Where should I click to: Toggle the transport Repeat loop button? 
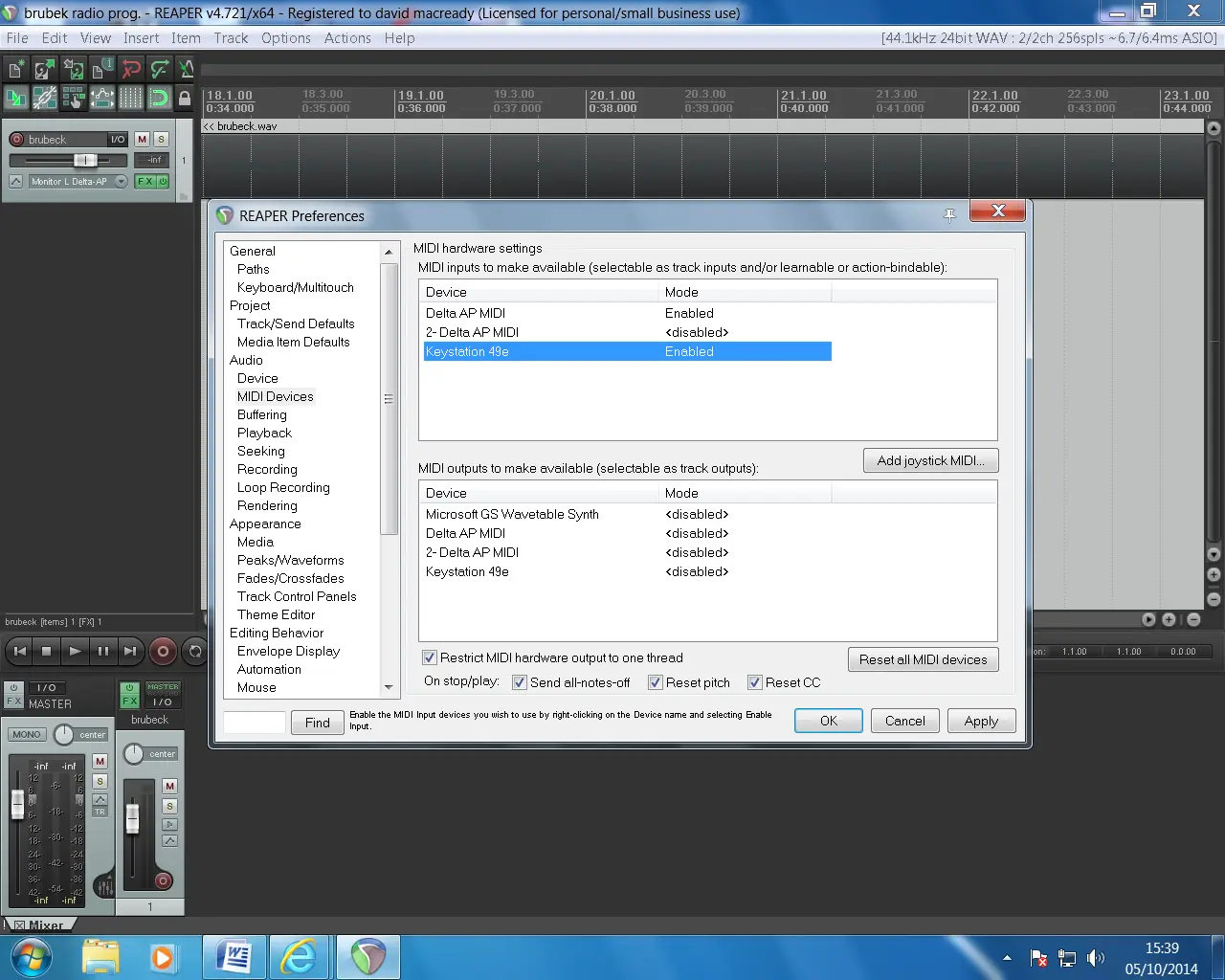pos(194,652)
